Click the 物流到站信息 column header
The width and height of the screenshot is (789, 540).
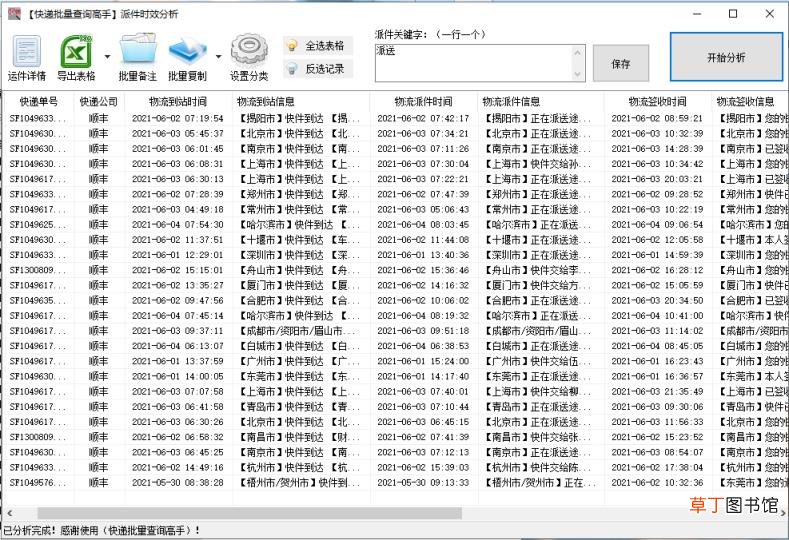click(300, 102)
